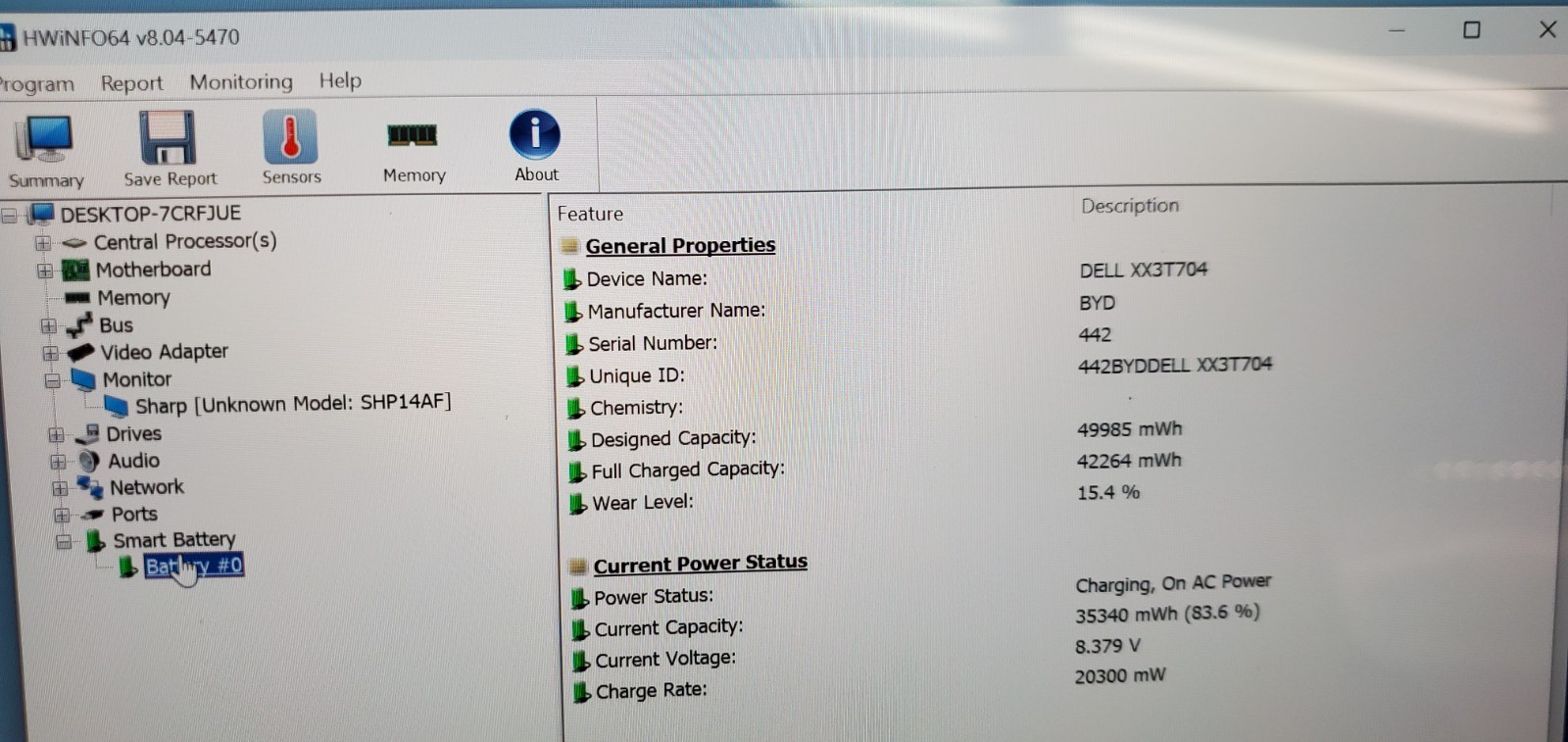Image resolution: width=1568 pixels, height=742 pixels.
Task: Click the 42264 mWh value
Action: click(1129, 461)
